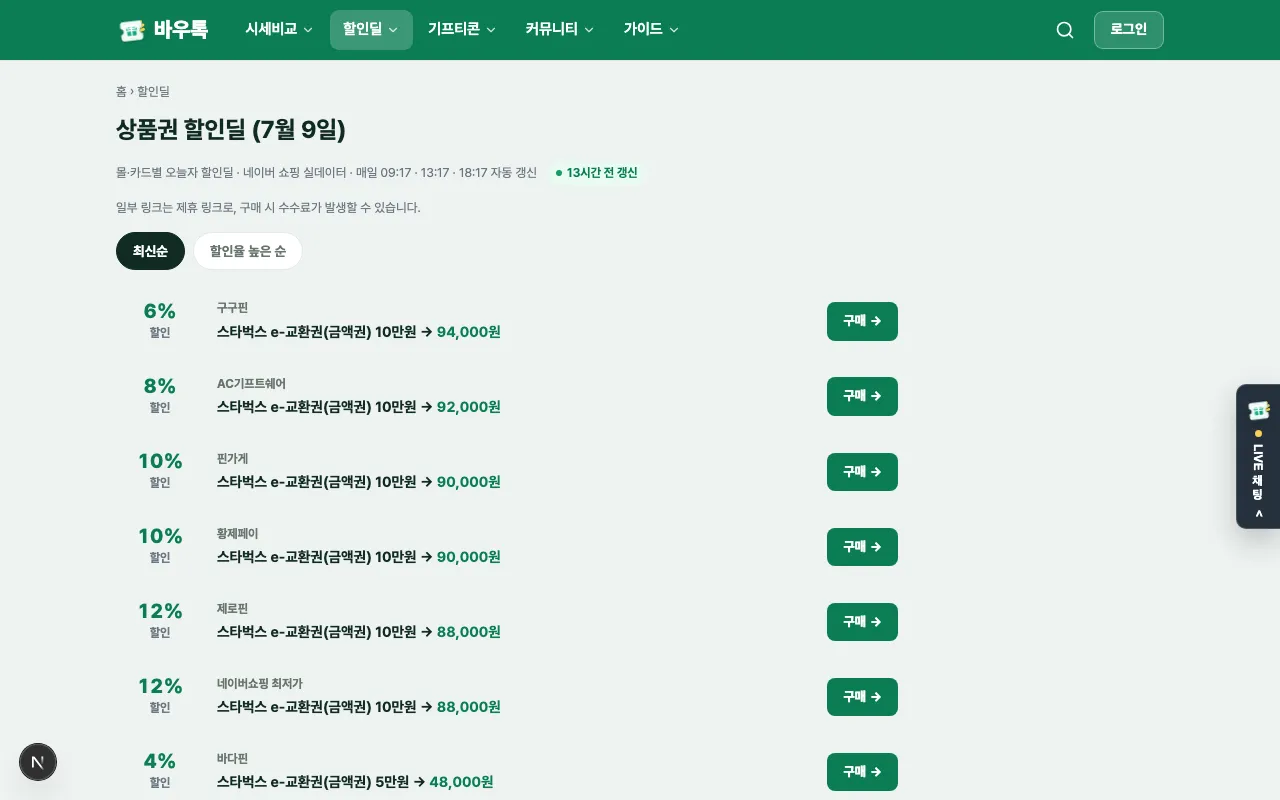Open the search magnifier icon
This screenshot has width=1280, height=800.
point(1065,30)
